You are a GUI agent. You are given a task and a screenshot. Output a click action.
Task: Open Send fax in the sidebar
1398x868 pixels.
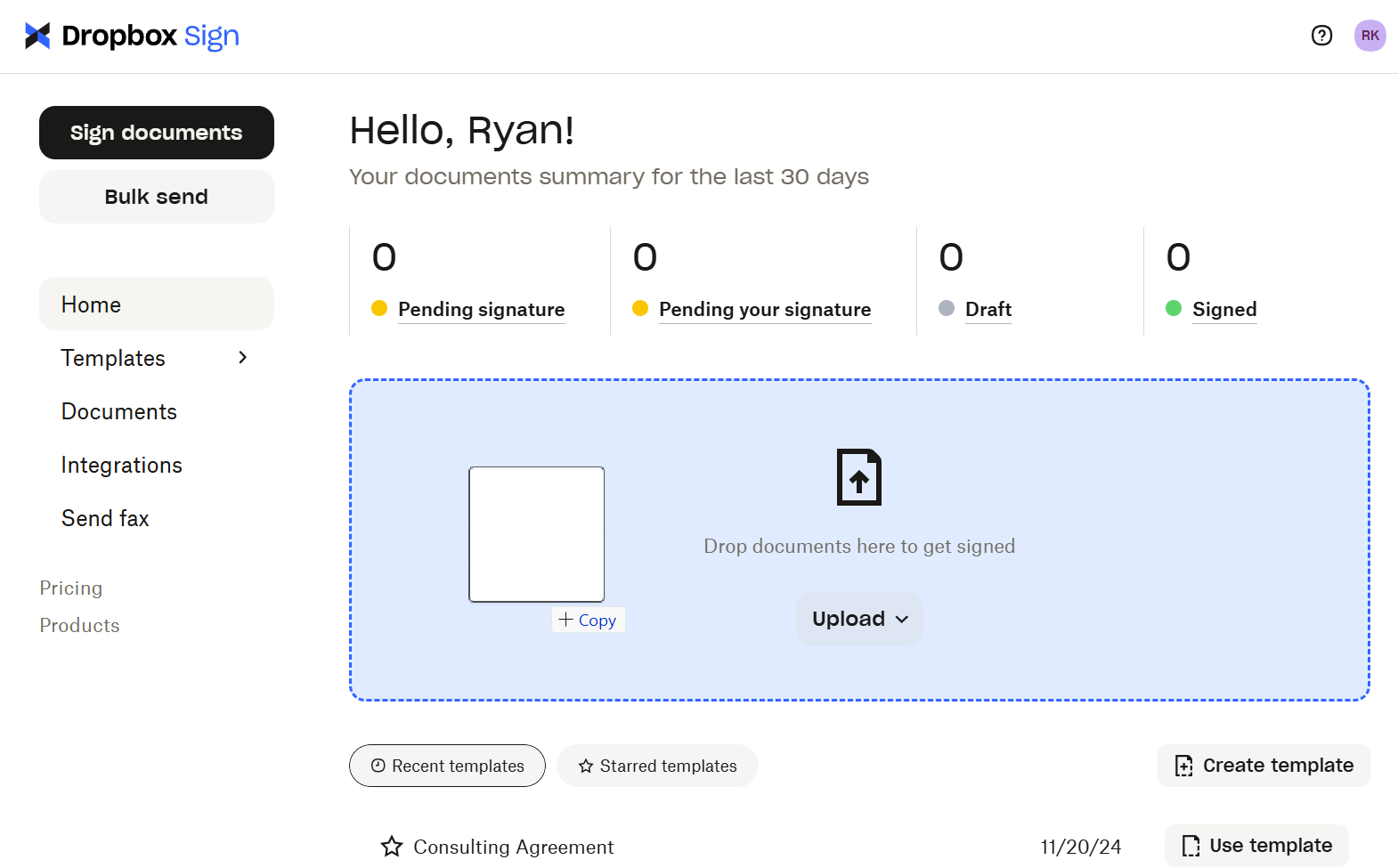tap(105, 518)
